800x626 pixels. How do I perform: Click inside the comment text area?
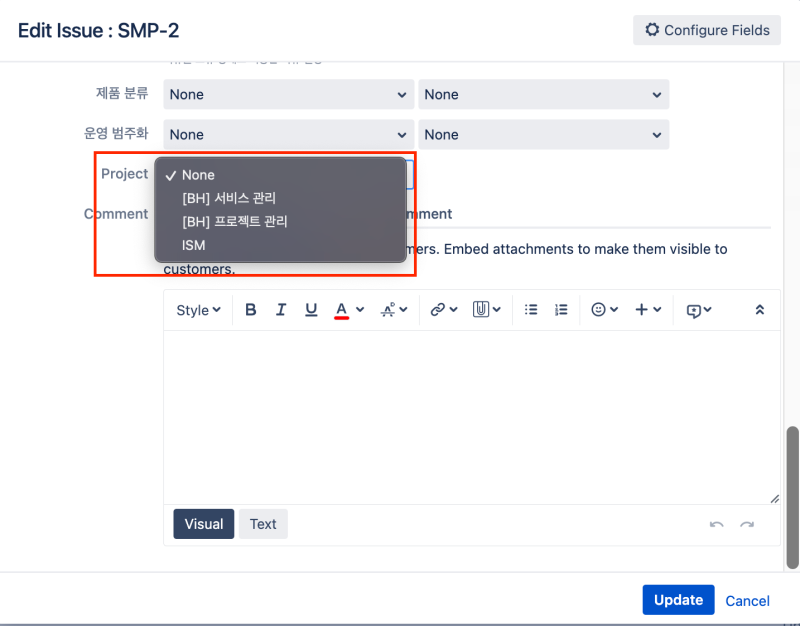[x=472, y=417]
